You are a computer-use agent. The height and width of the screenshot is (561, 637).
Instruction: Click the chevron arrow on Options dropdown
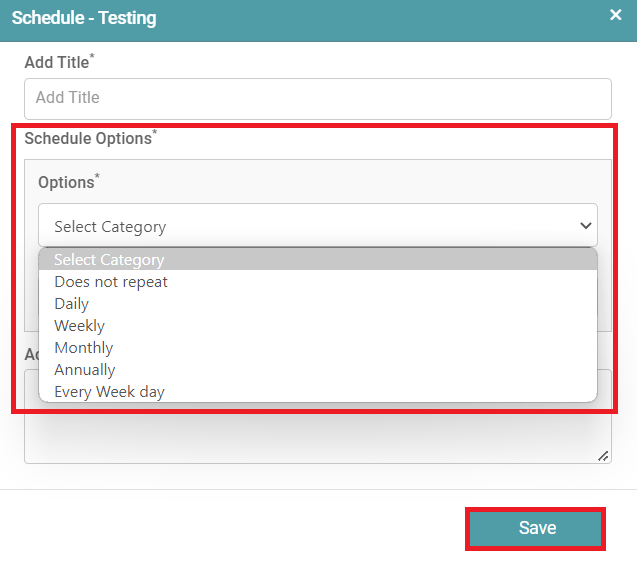click(586, 226)
